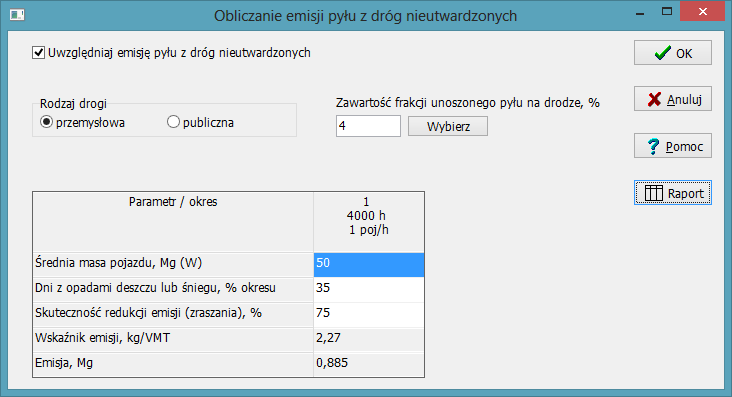Select the 'przemysłowa' road type radio

tap(46, 122)
